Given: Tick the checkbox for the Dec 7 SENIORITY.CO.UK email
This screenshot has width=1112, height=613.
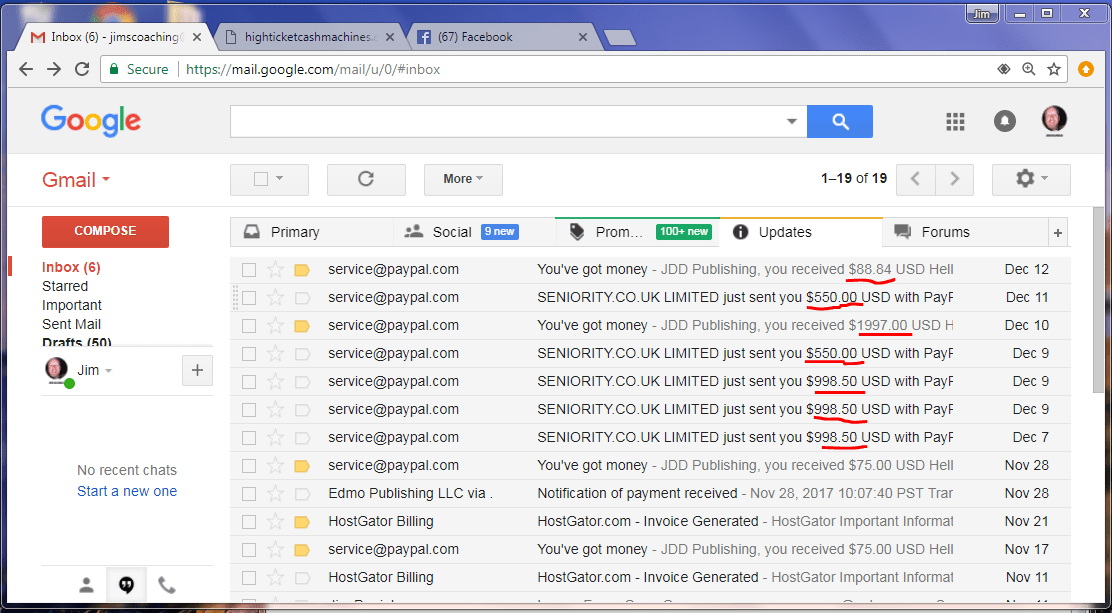Looking at the screenshot, I should click(x=249, y=438).
